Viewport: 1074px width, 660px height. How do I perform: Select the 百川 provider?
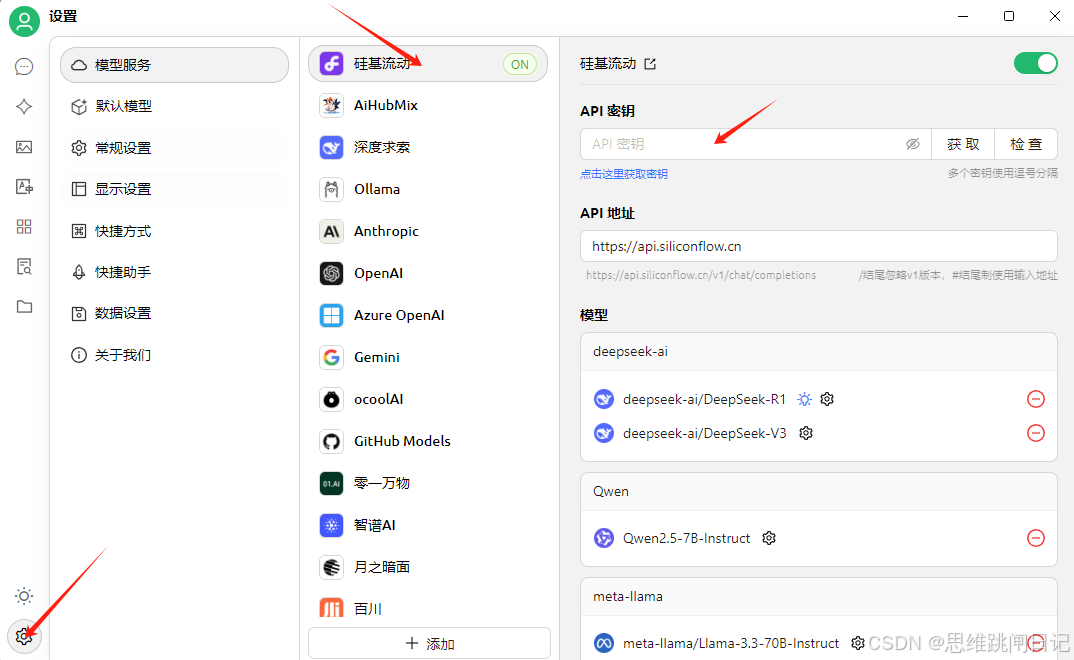[x=428, y=607]
